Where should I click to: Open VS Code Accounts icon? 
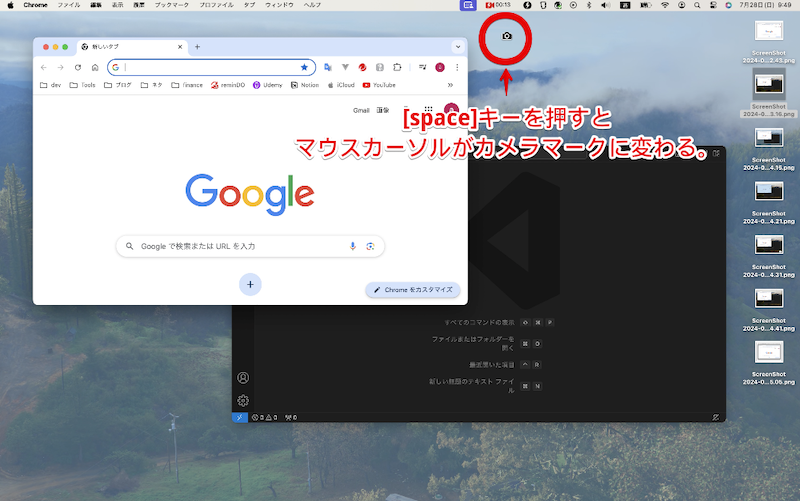pyautogui.click(x=243, y=378)
